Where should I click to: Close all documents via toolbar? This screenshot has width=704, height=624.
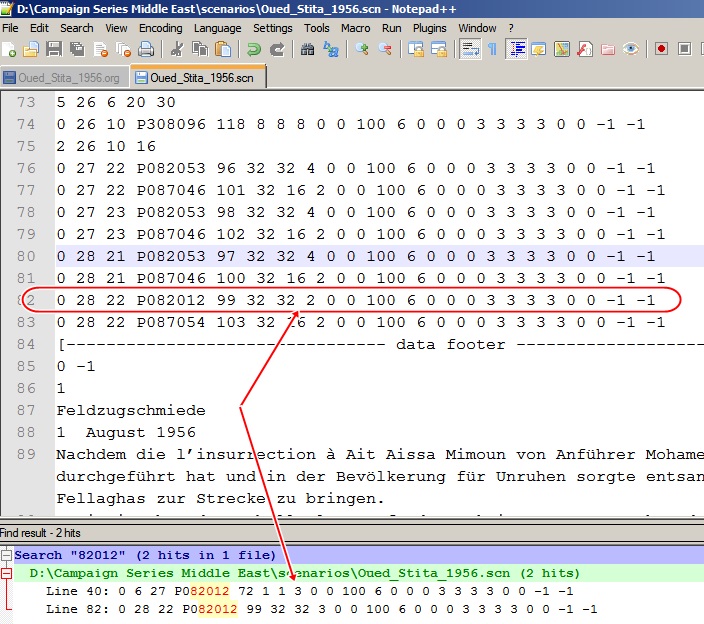123,49
